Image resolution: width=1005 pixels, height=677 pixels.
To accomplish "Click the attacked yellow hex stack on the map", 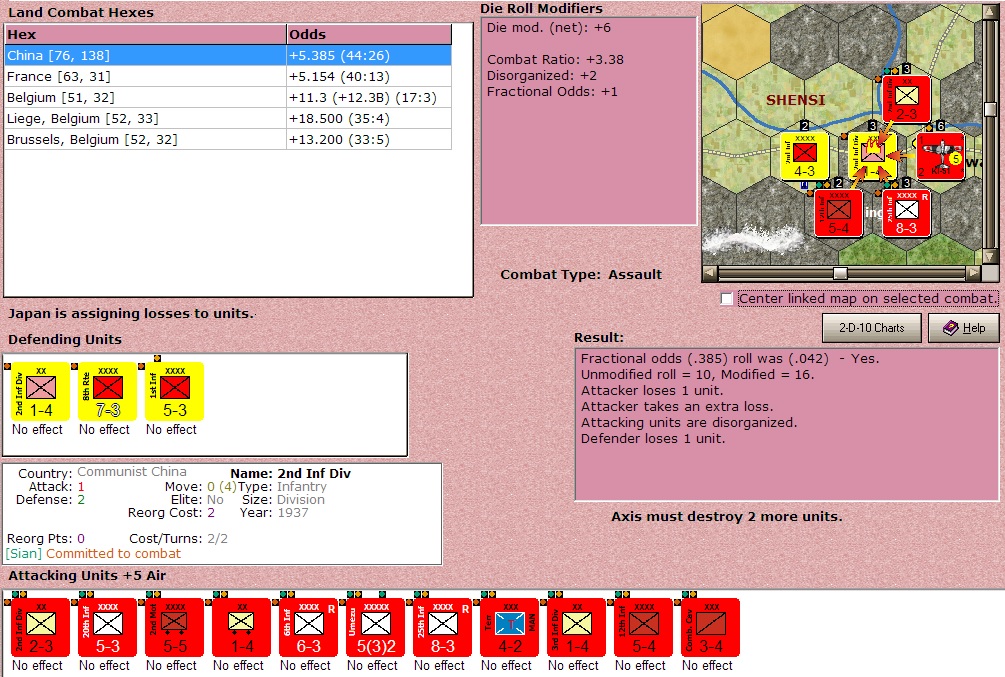I will (872, 157).
